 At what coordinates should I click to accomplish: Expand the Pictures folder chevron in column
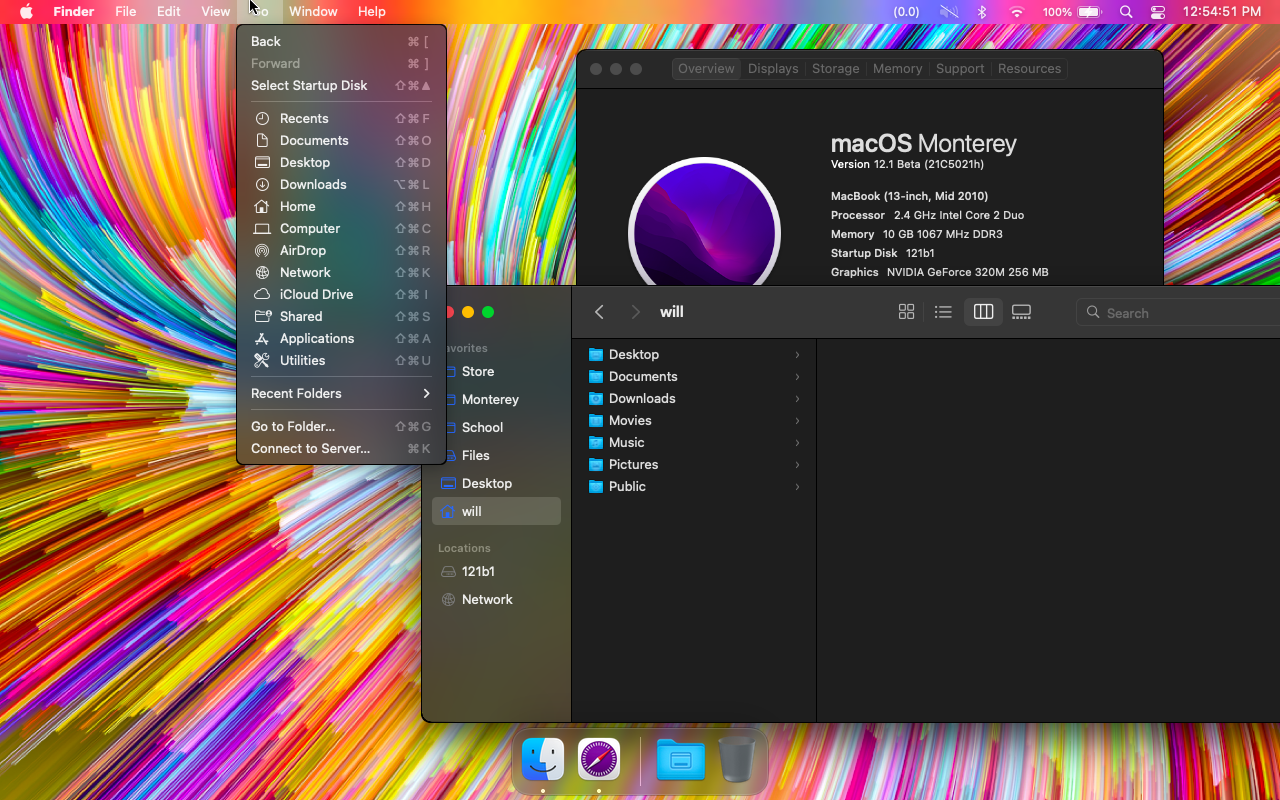click(797, 464)
